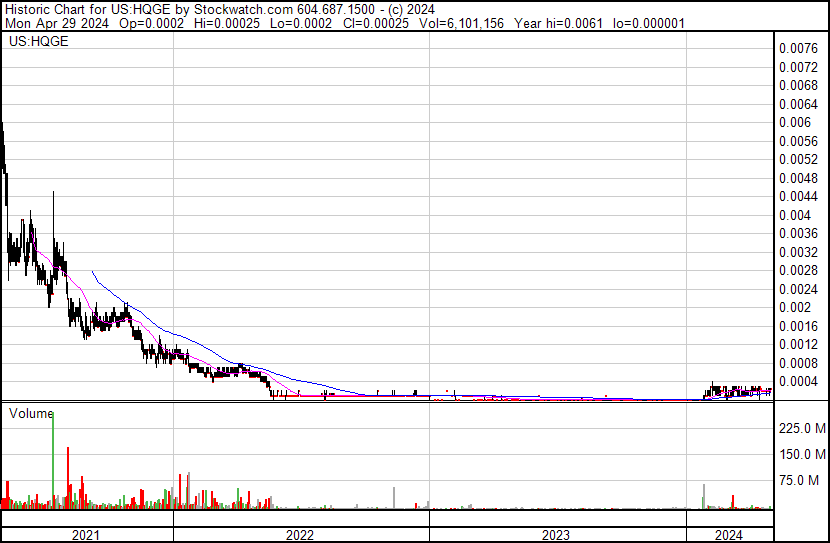Click the 0.0052 price axis label
Image resolution: width=830 pixels, height=543 pixels.
click(x=798, y=159)
